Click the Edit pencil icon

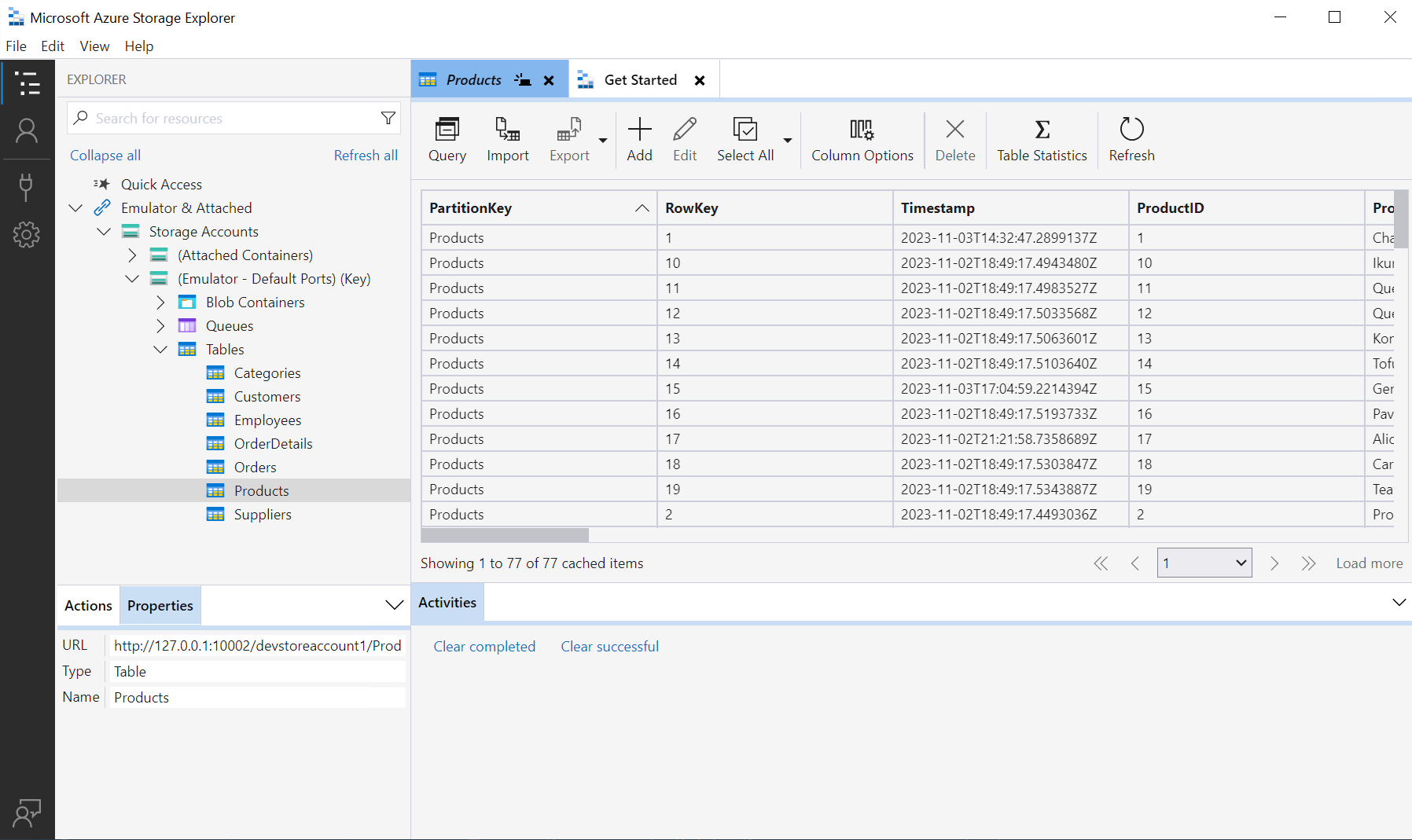(685, 129)
